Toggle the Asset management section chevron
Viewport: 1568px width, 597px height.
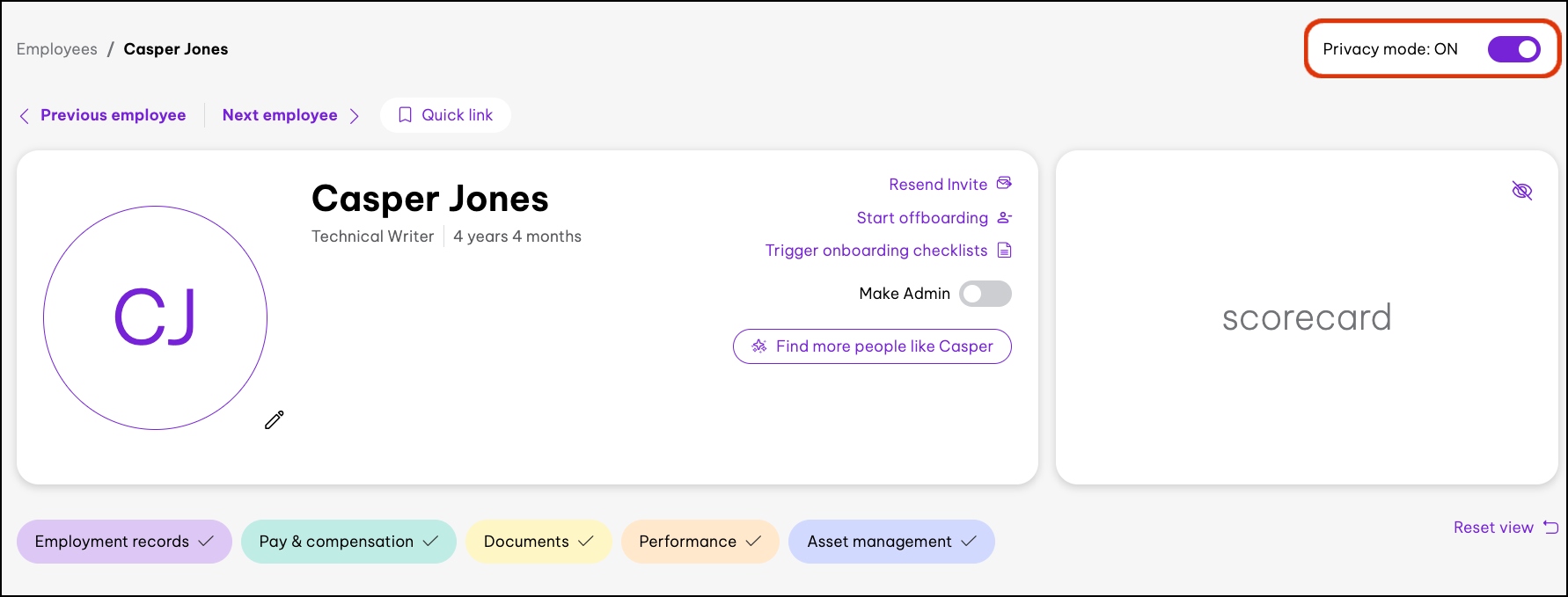click(x=969, y=542)
